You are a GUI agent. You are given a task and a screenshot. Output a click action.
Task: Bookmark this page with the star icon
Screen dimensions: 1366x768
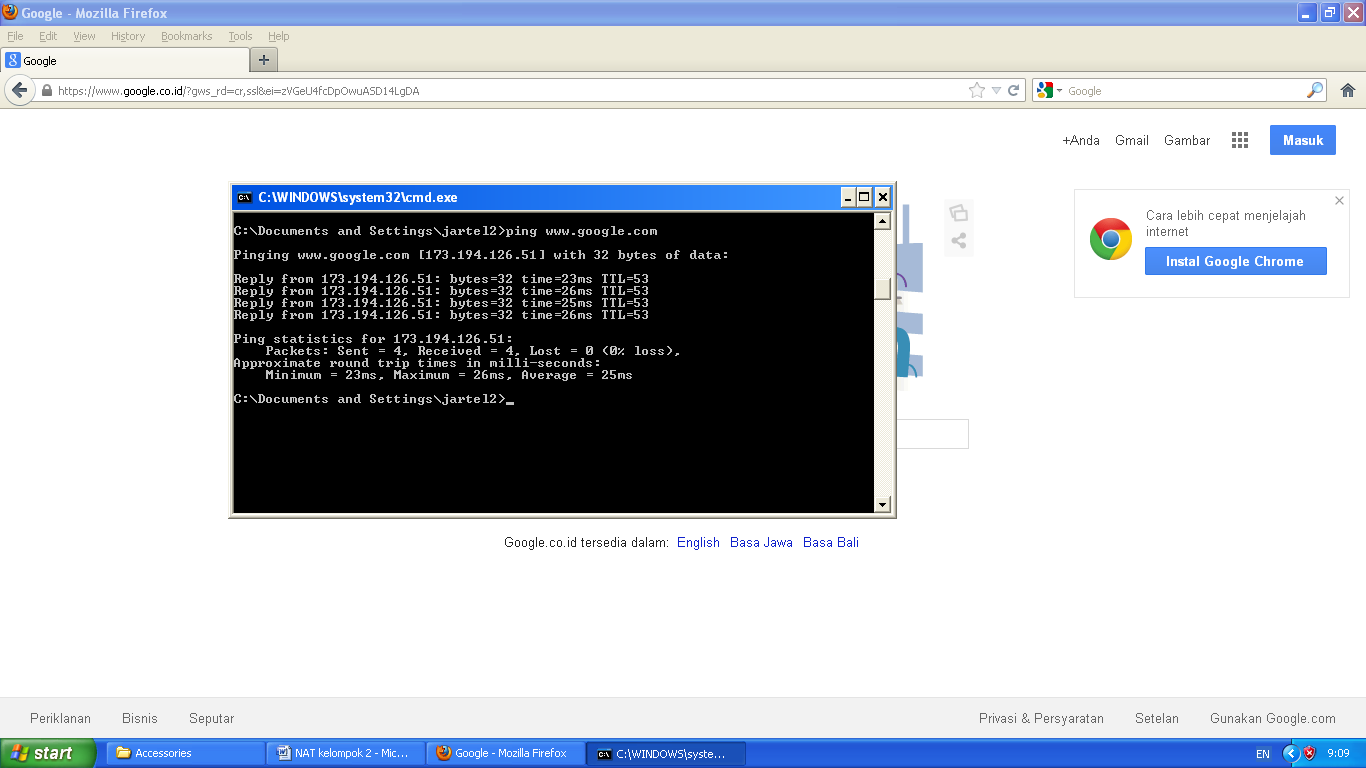pyautogui.click(x=976, y=90)
